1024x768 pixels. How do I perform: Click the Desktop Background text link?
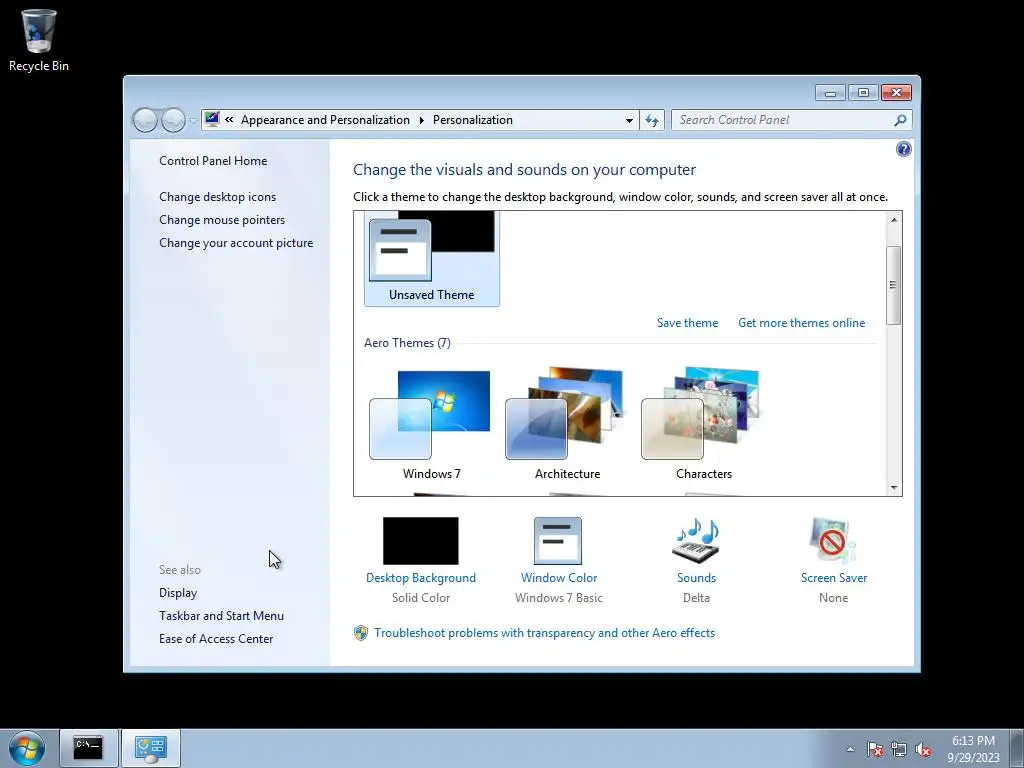tap(421, 577)
